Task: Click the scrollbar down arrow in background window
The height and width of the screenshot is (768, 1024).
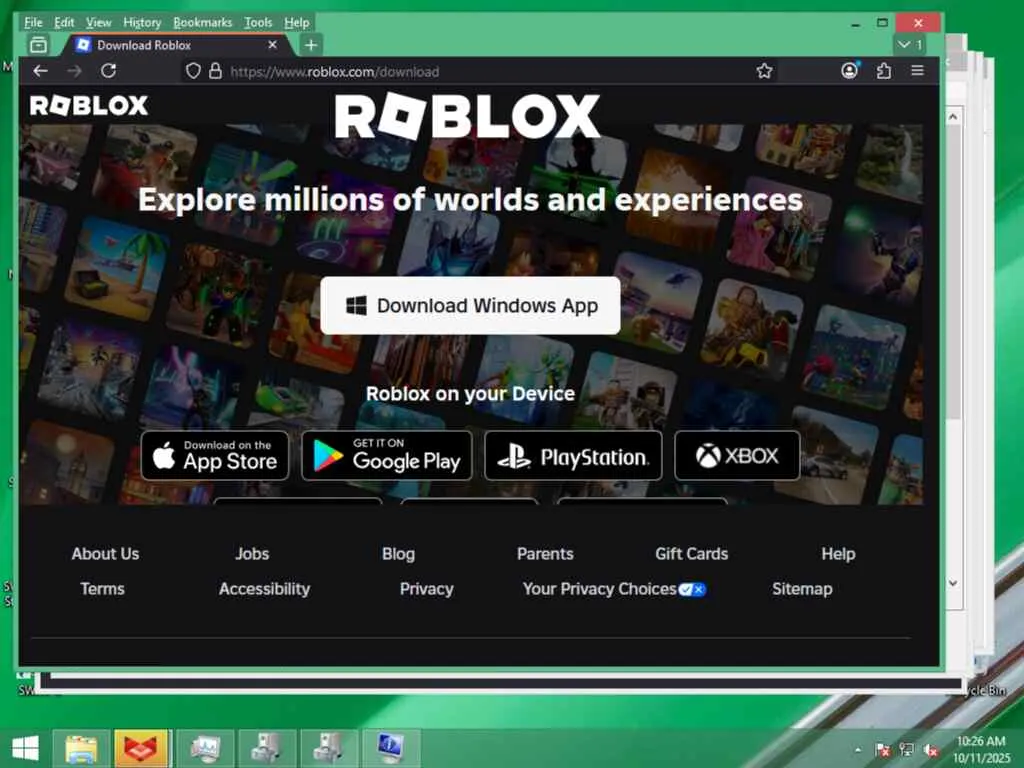Action: tap(953, 583)
